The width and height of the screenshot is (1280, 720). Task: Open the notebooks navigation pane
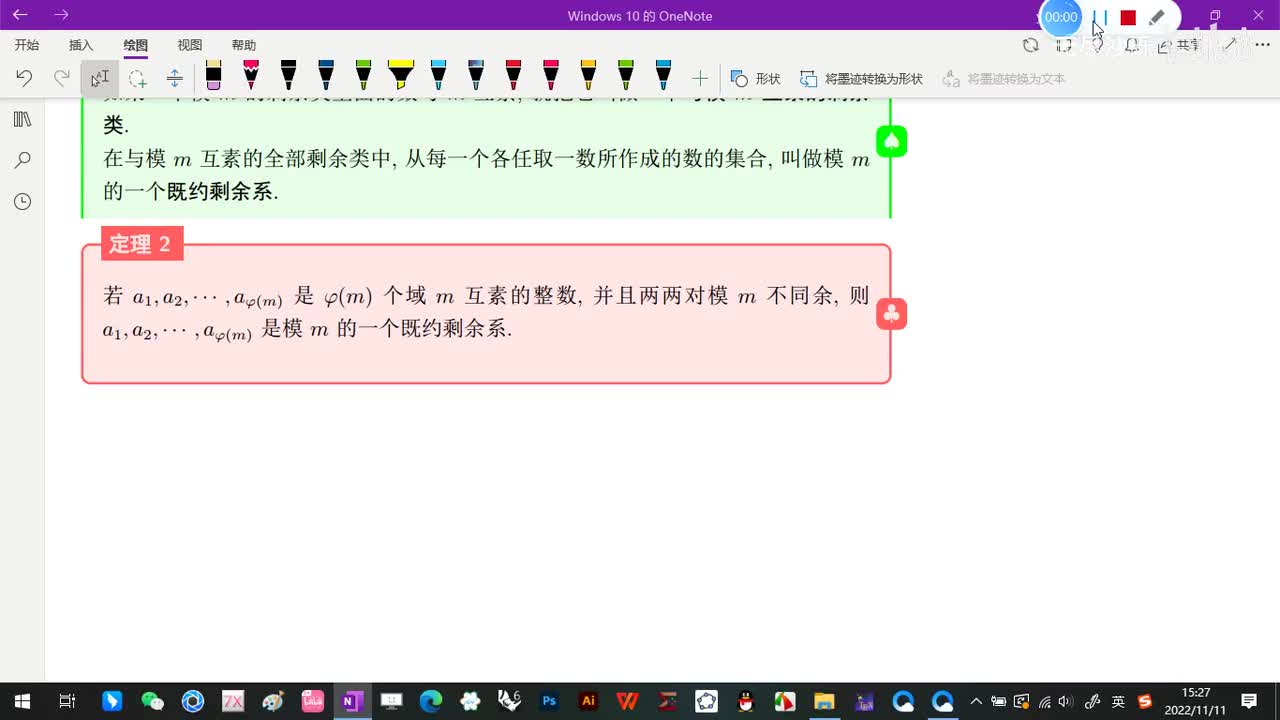click(x=22, y=119)
